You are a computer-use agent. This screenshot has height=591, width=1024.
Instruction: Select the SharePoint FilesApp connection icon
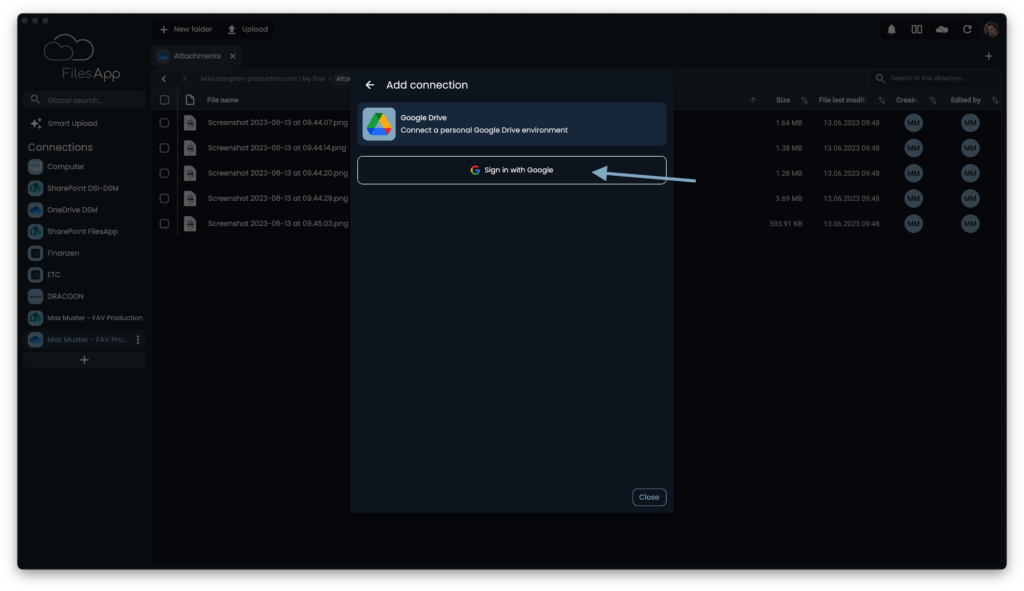tap(35, 231)
